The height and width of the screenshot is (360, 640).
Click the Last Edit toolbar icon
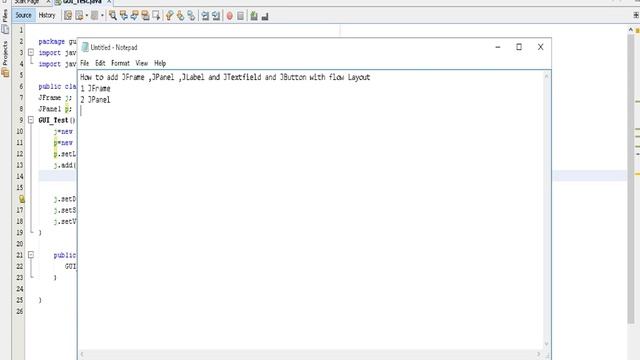pos(68,16)
